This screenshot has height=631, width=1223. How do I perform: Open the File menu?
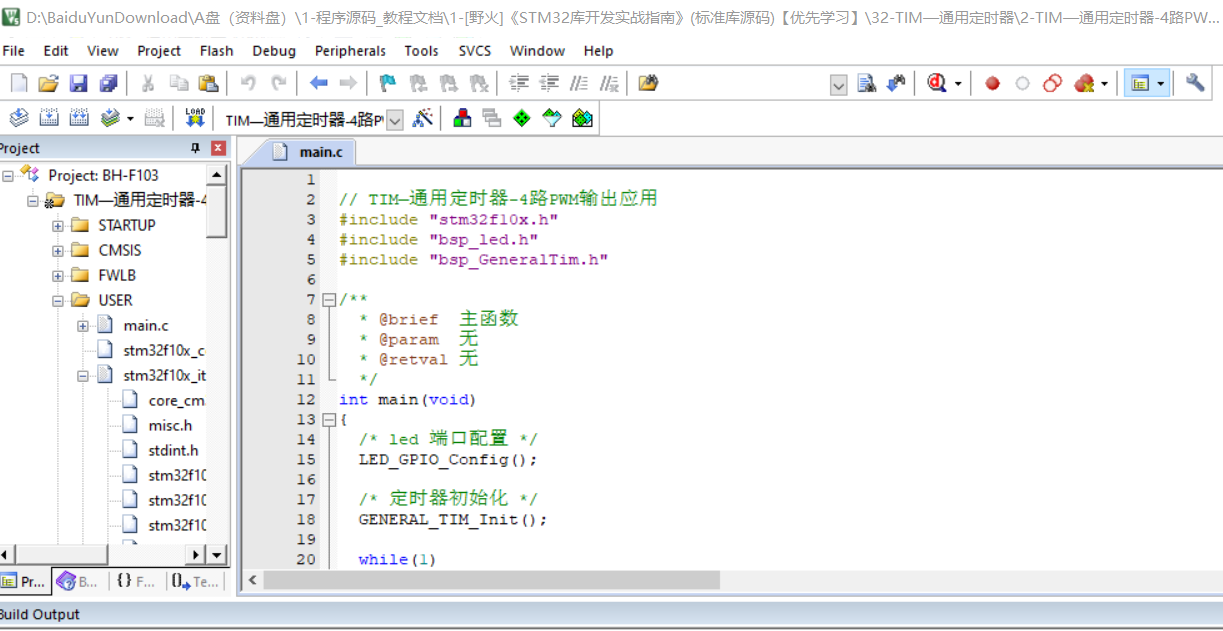pos(14,51)
